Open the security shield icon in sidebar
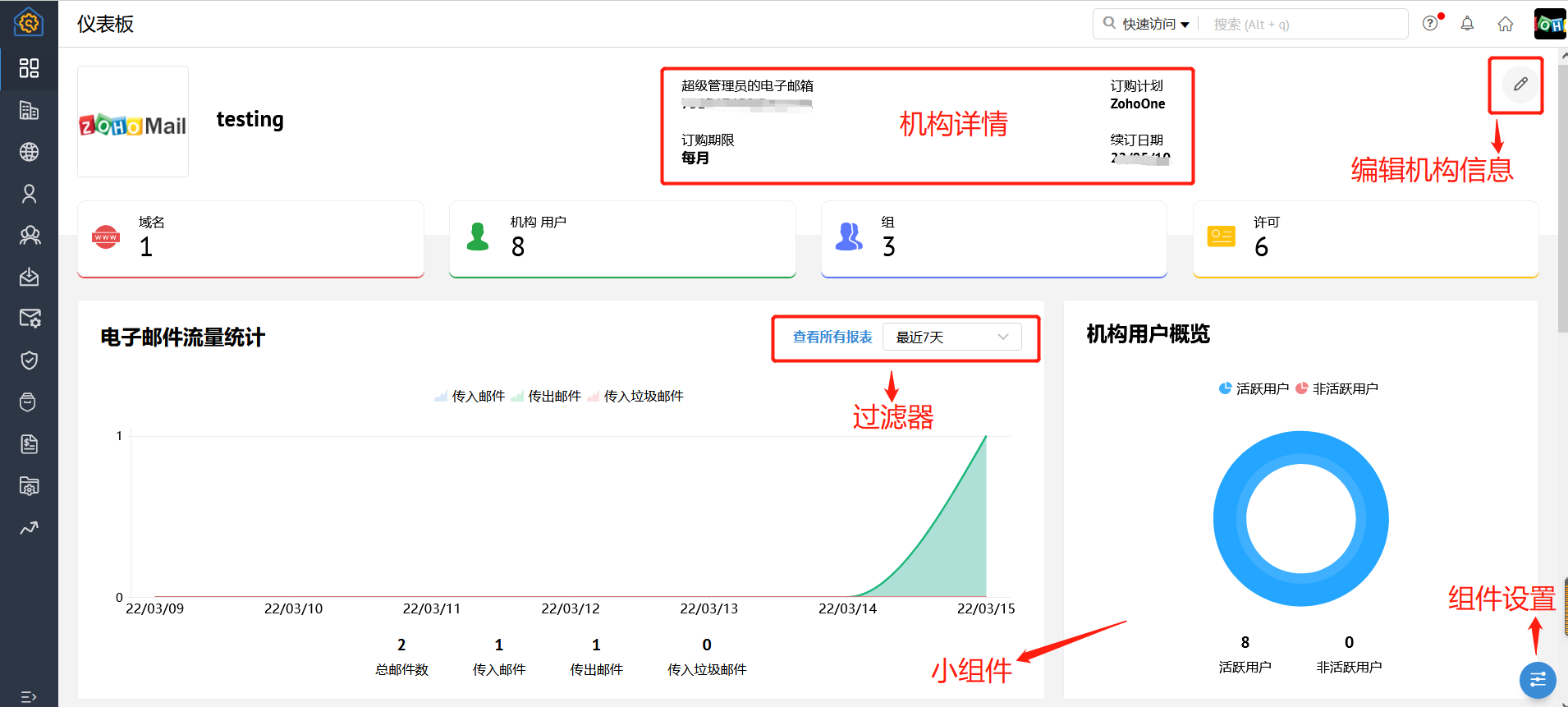The height and width of the screenshot is (707, 1568). [x=29, y=360]
